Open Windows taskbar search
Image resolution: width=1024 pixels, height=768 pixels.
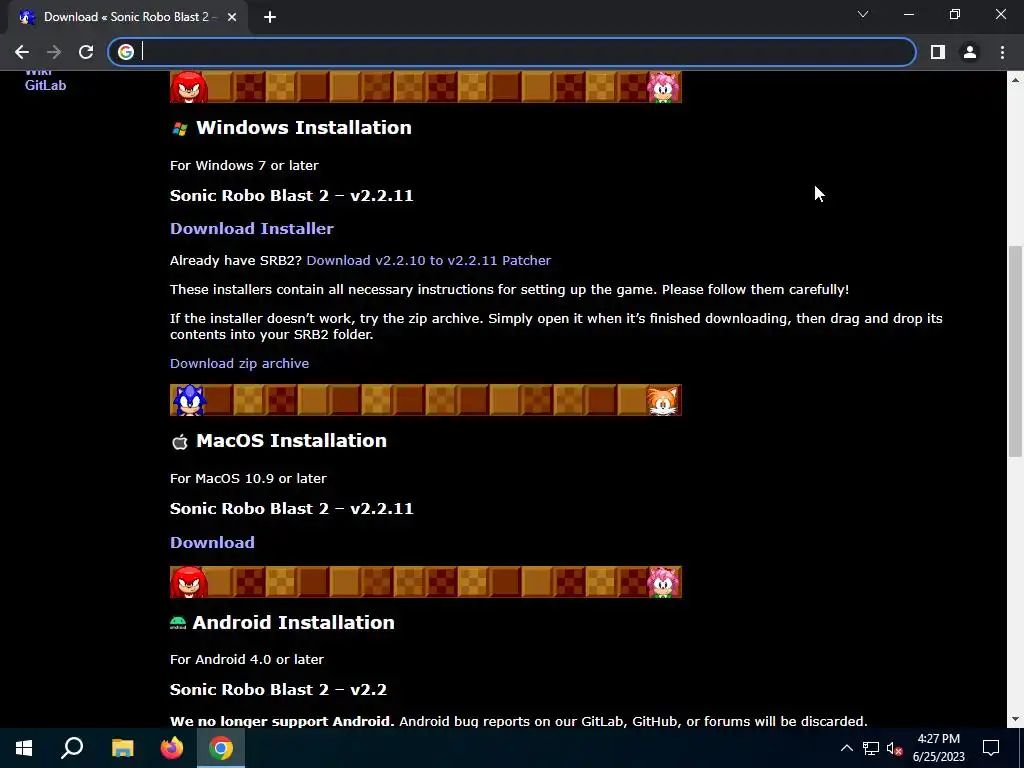72,748
